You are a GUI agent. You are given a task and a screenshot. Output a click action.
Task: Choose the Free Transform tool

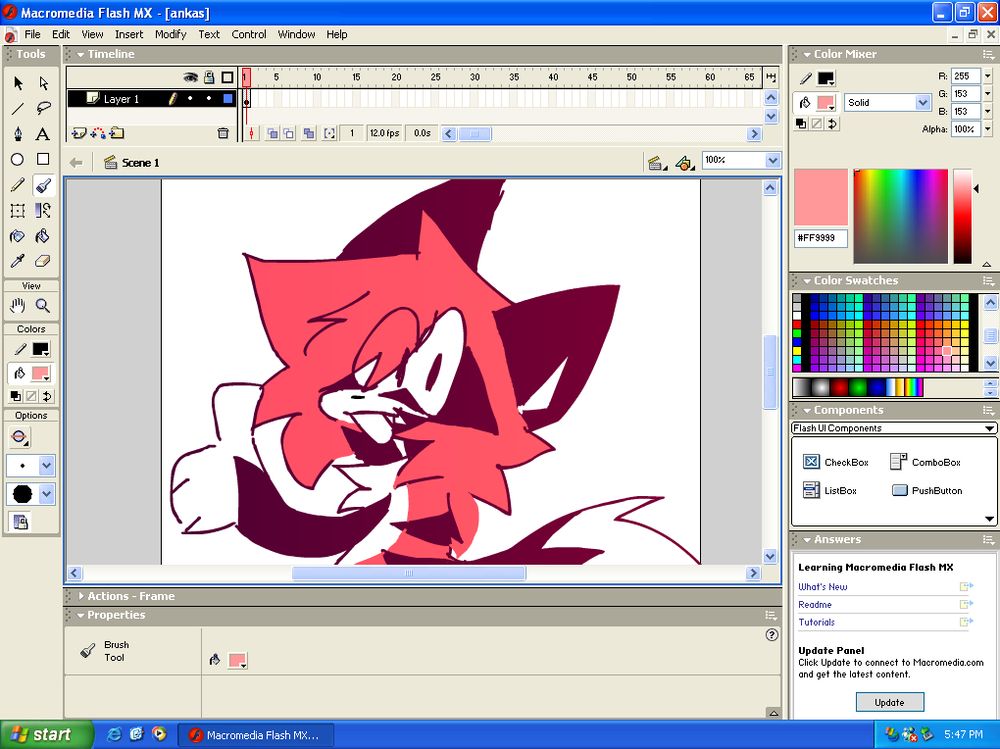tap(18, 211)
